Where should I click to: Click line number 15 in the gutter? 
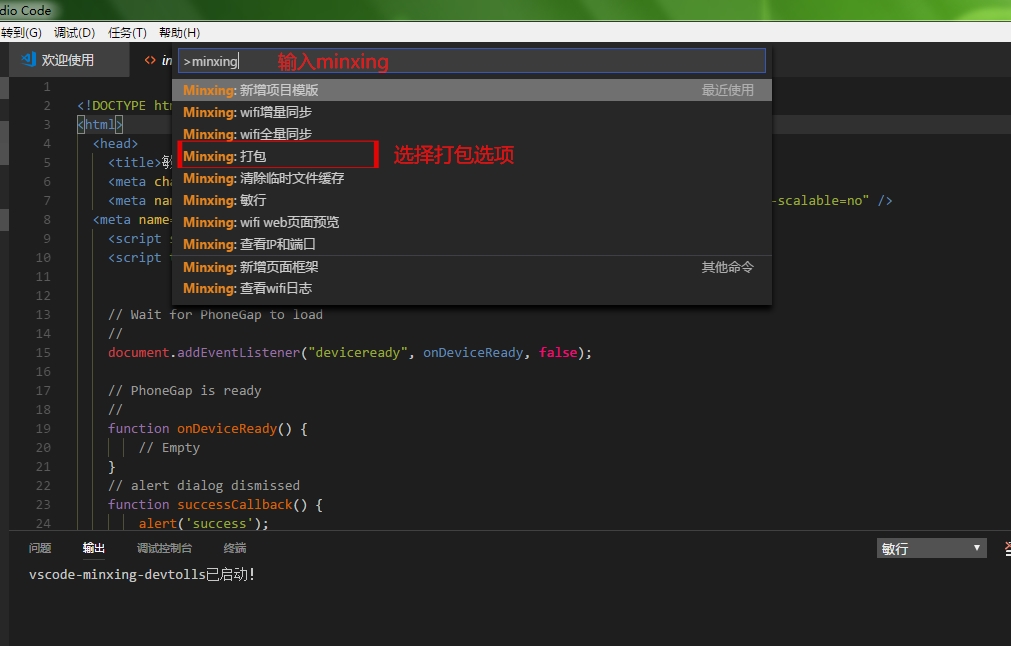coord(43,353)
